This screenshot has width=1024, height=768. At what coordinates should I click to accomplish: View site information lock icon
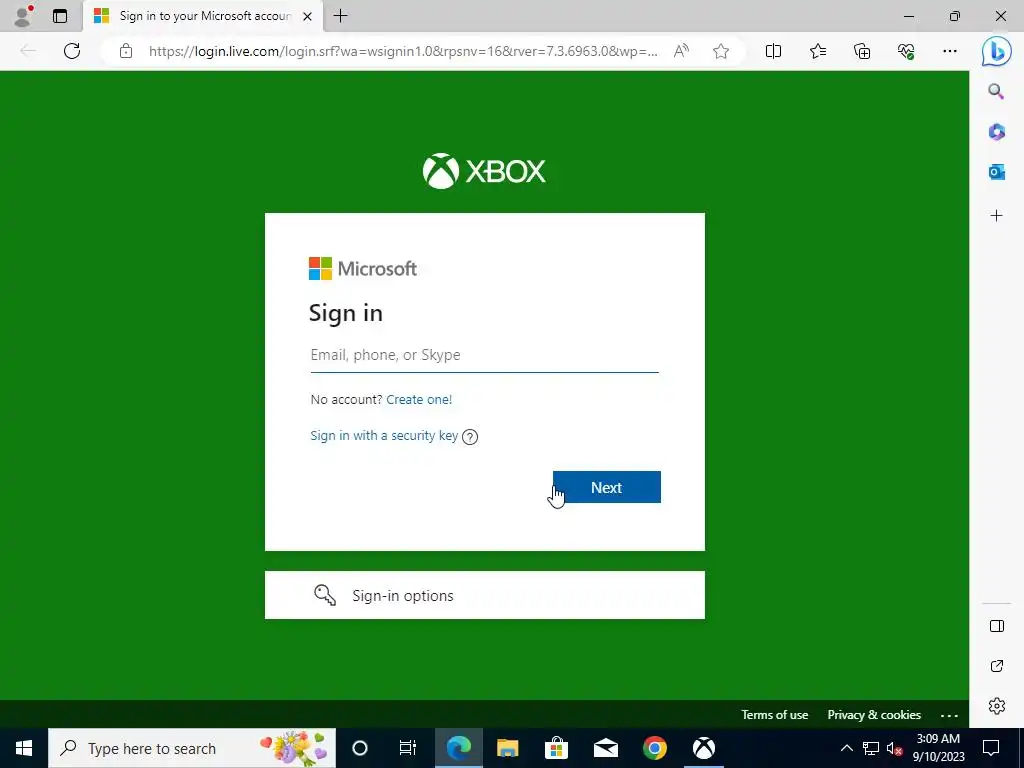[126, 51]
